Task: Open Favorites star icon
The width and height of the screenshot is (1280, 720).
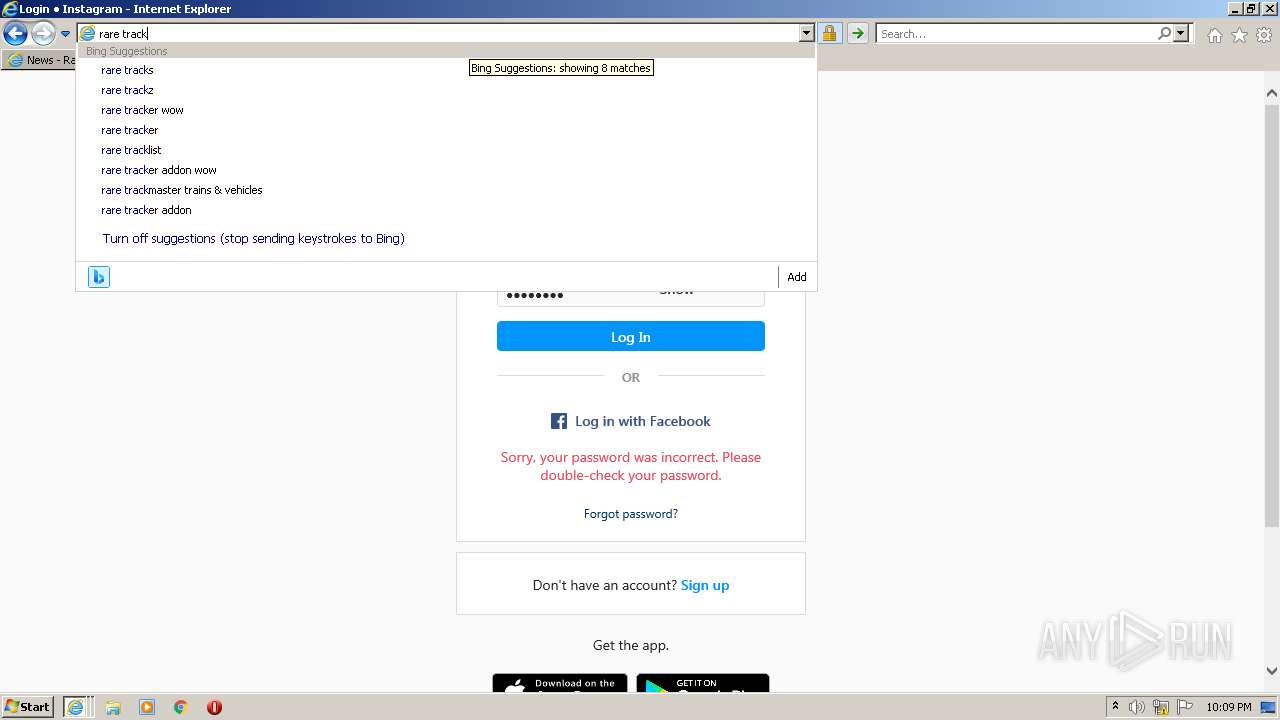Action: pyautogui.click(x=1239, y=35)
